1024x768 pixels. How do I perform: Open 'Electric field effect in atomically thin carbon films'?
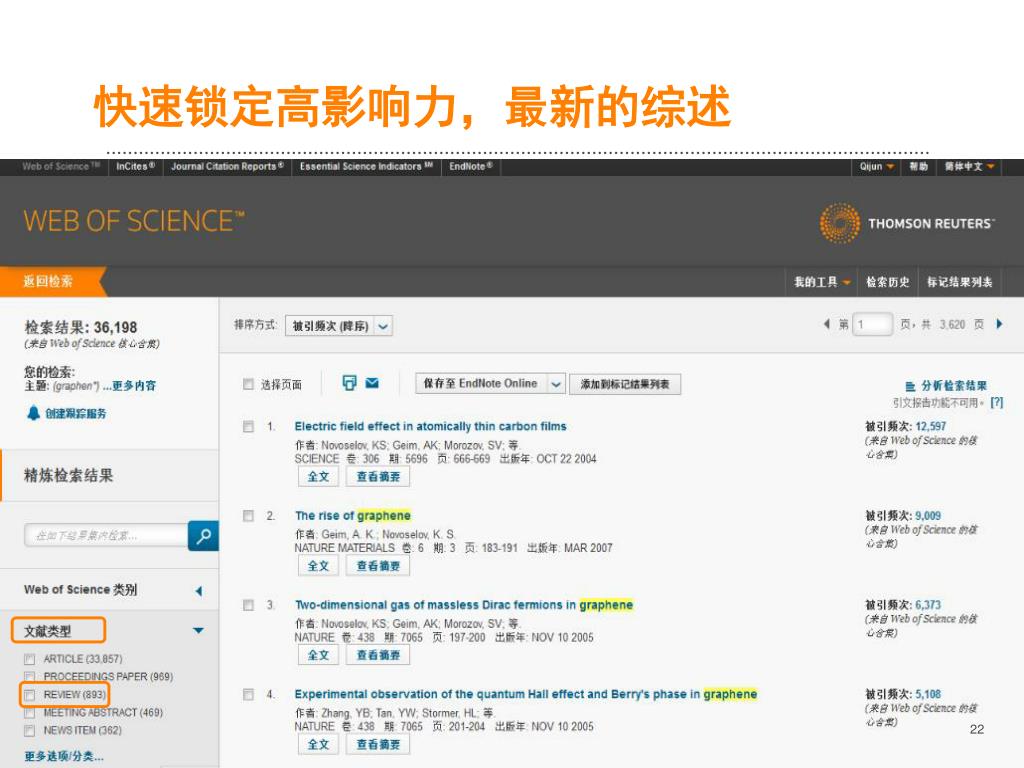click(x=430, y=426)
